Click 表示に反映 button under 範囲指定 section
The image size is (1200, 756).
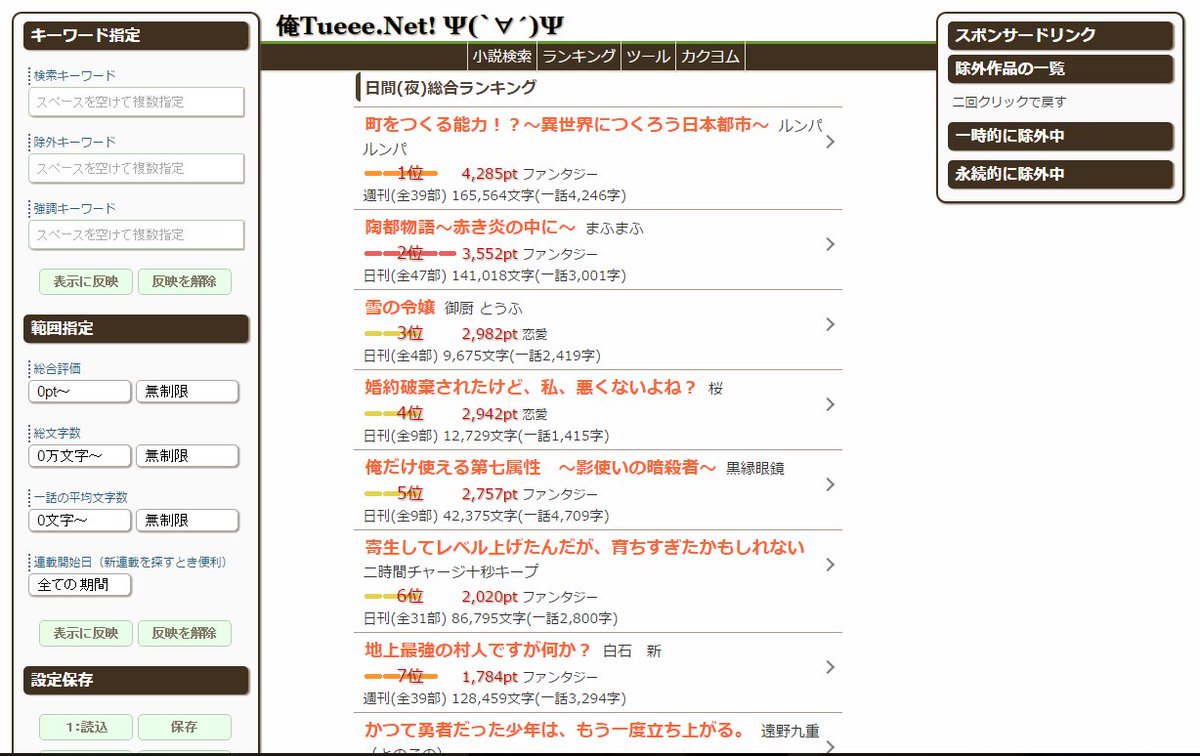(x=85, y=633)
